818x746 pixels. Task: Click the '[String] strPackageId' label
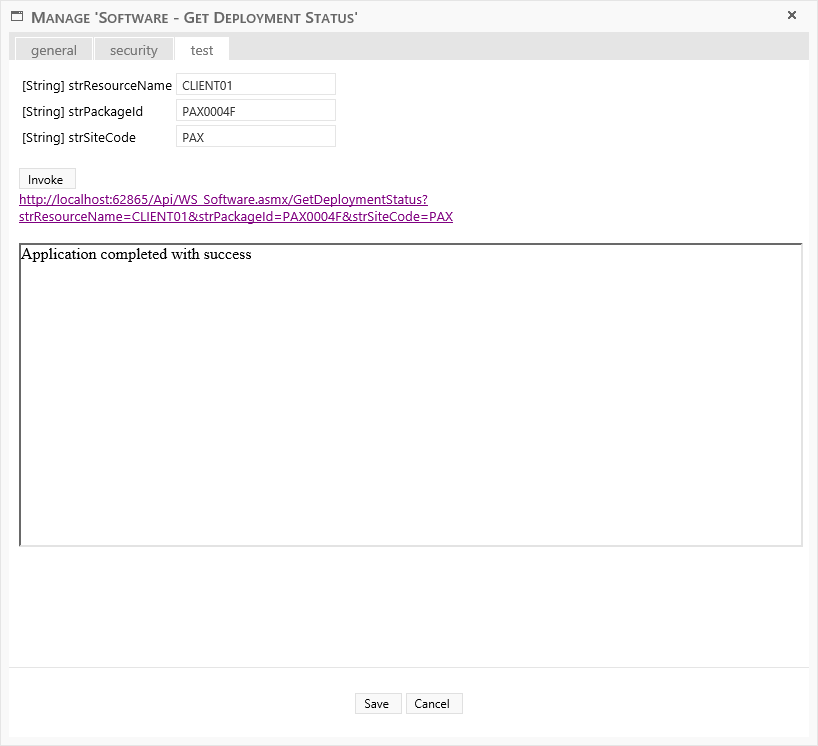coord(82,112)
